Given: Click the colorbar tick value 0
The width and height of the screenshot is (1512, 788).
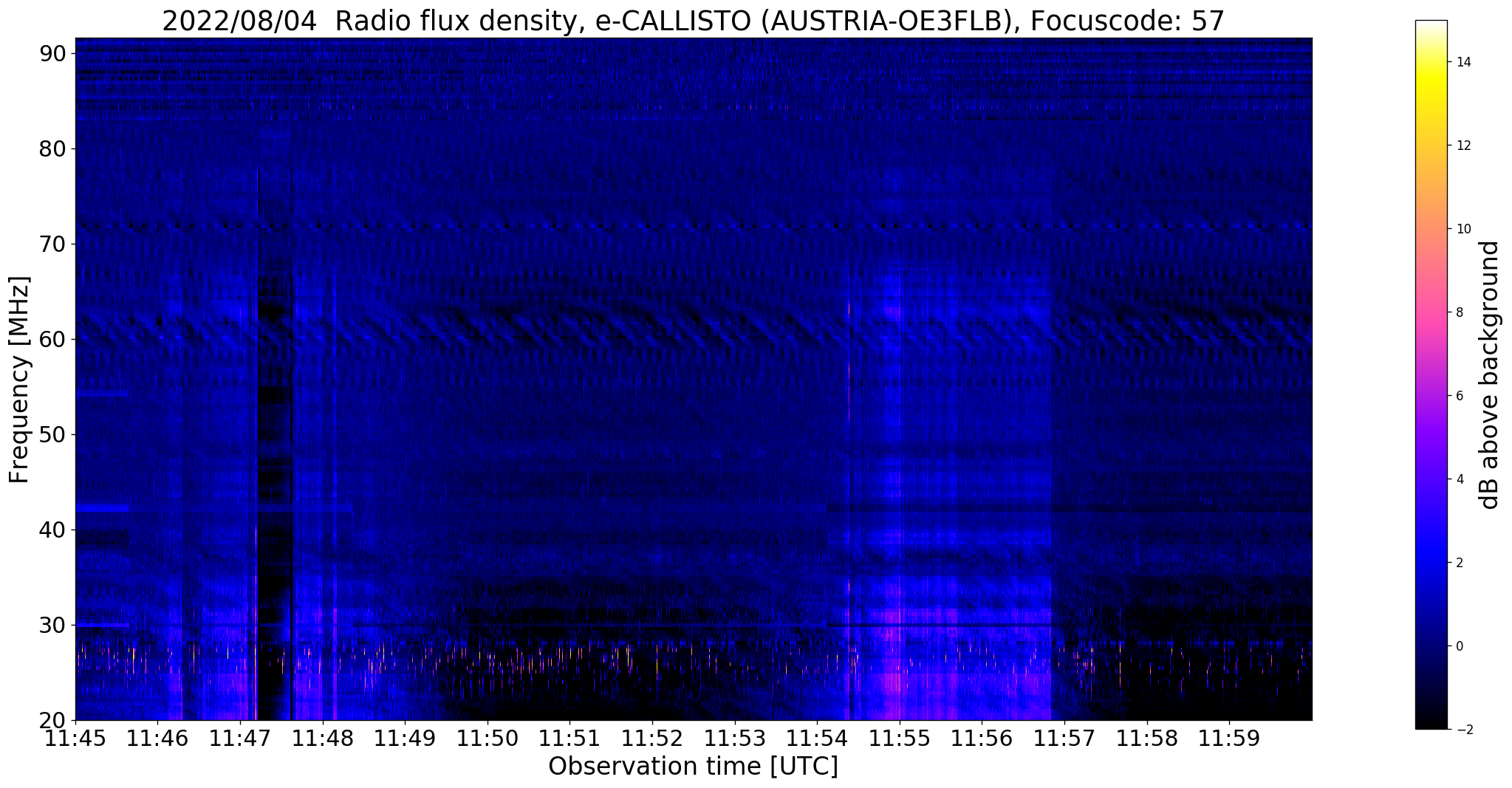Looking at the screenshot, I should (1458, 646).
